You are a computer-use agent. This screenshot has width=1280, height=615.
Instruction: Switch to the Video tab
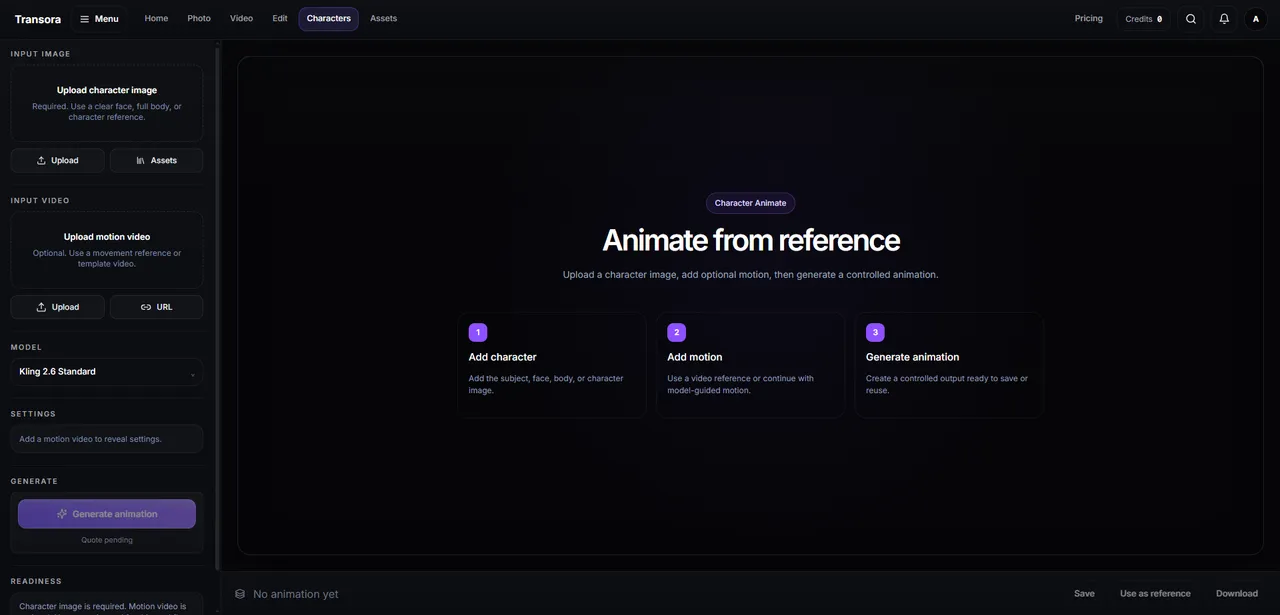pyautogui.click(x=241, y=19)
